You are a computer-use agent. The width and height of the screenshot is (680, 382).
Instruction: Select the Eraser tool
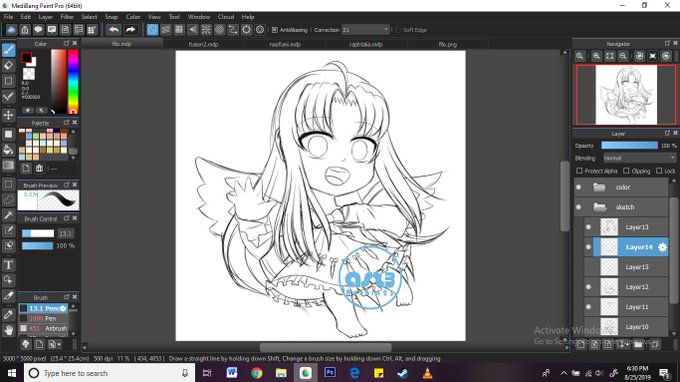8,65
